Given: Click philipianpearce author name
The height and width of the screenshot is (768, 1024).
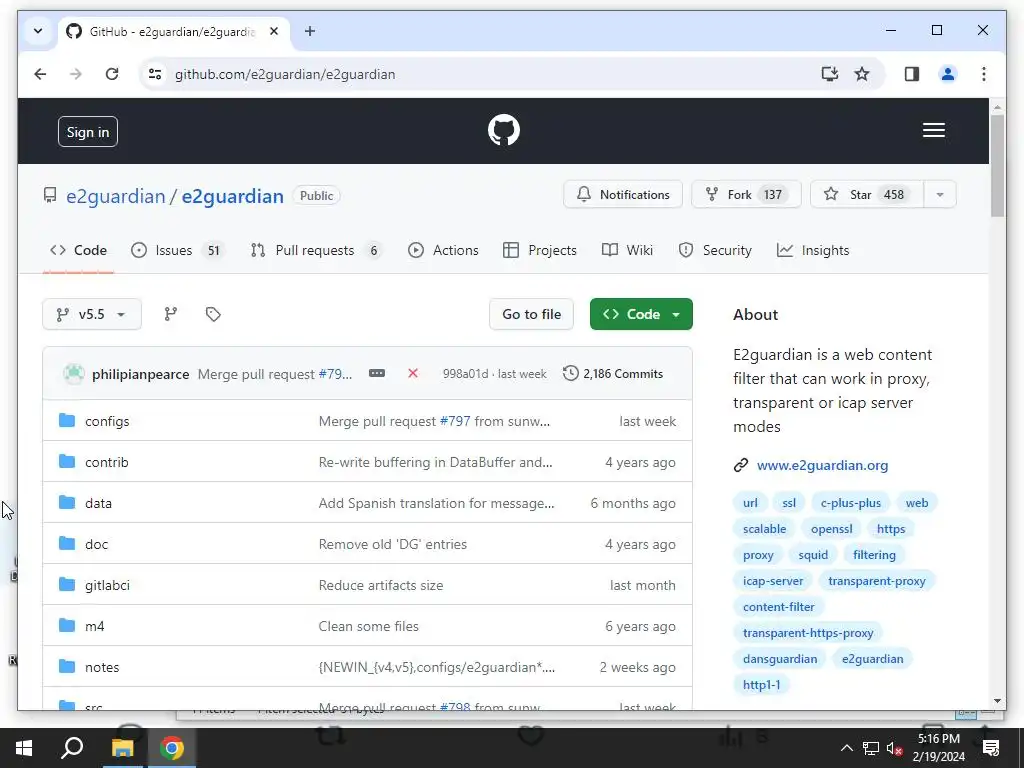Looking at the screenshot, I should (140, 374).
